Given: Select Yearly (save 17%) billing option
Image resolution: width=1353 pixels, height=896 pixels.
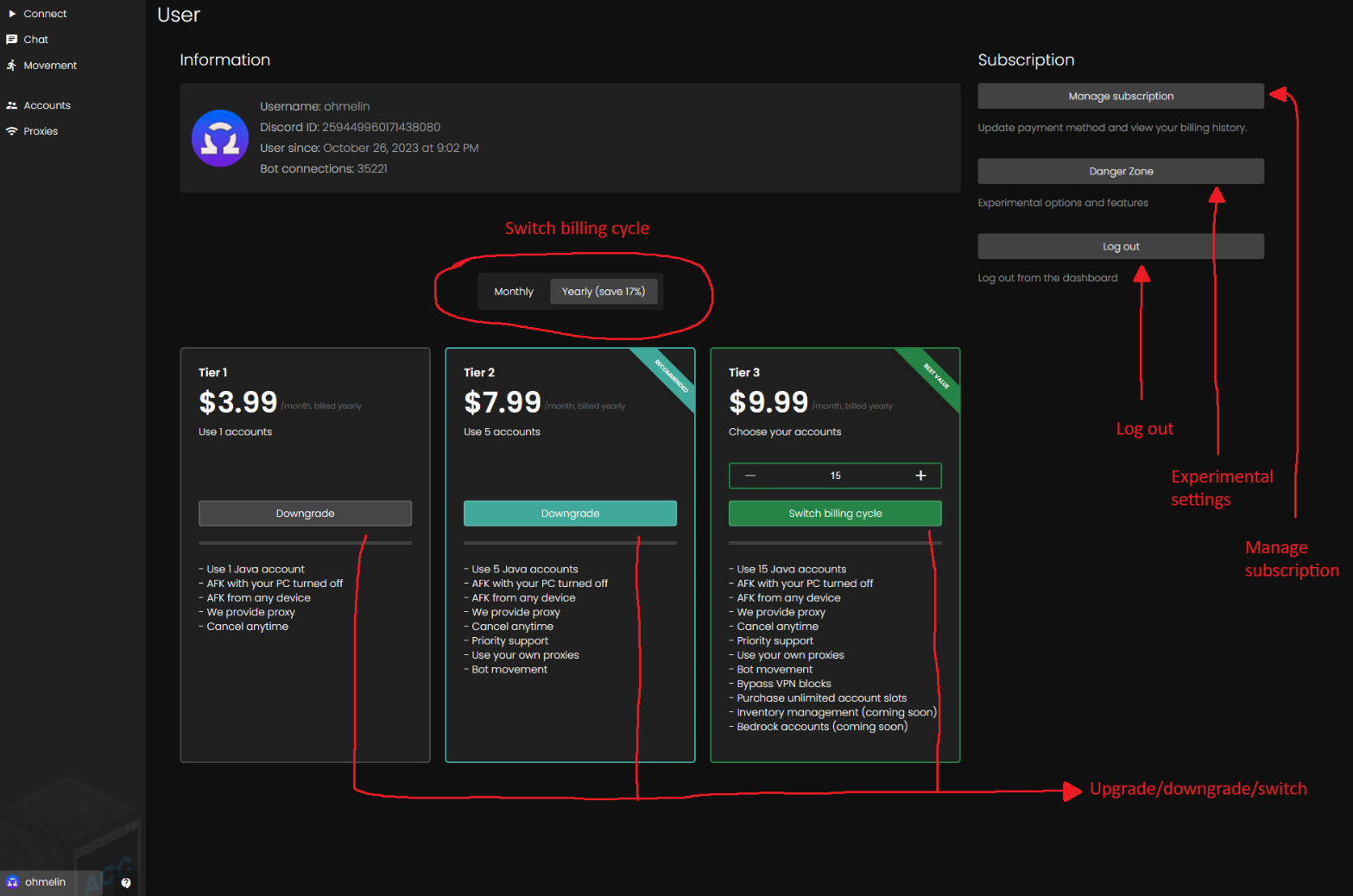Looking at the screenshot, I should [x=604, y=292].
